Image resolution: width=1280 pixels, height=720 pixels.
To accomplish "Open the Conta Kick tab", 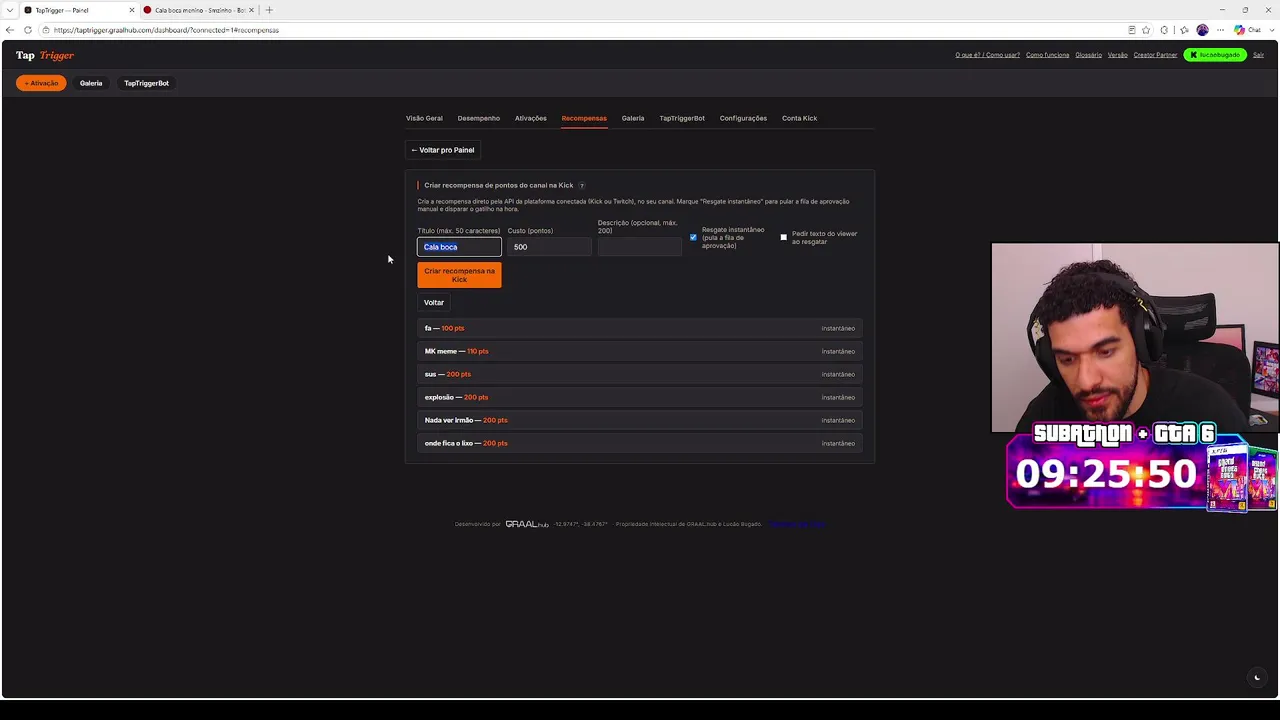I will 800,118.
